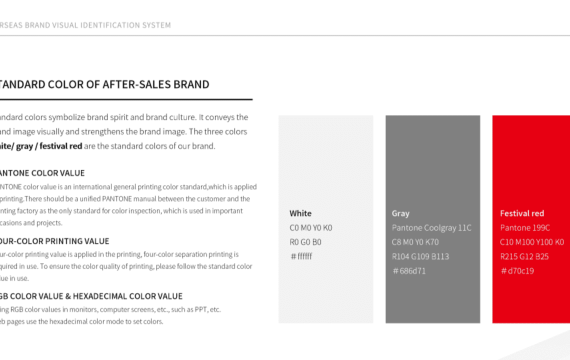
Task: Click the 'Gray' swatch label
Action: click(401, 213)
